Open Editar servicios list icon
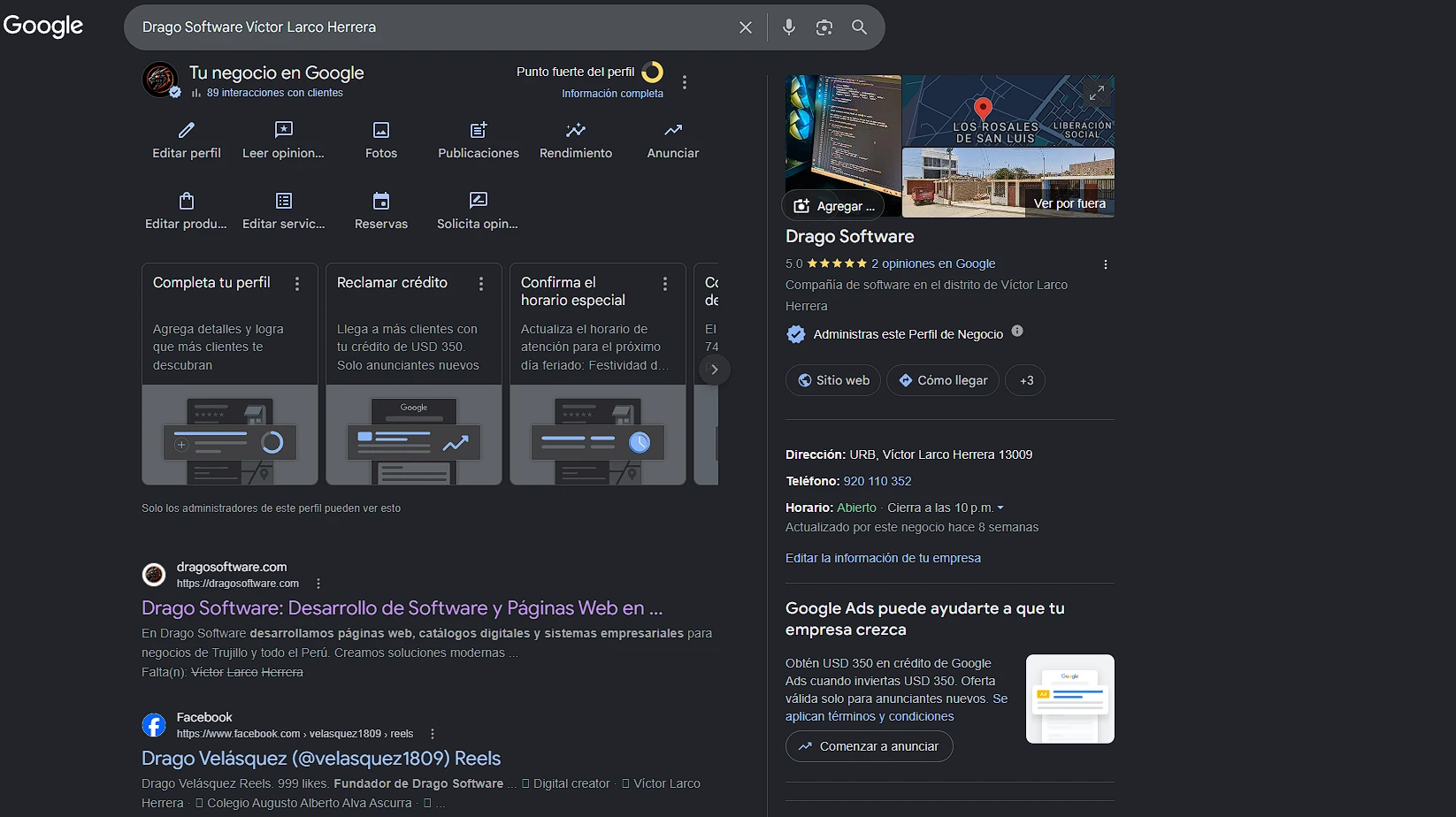Viewport: 1456px width, 817px height. (284, 201)
